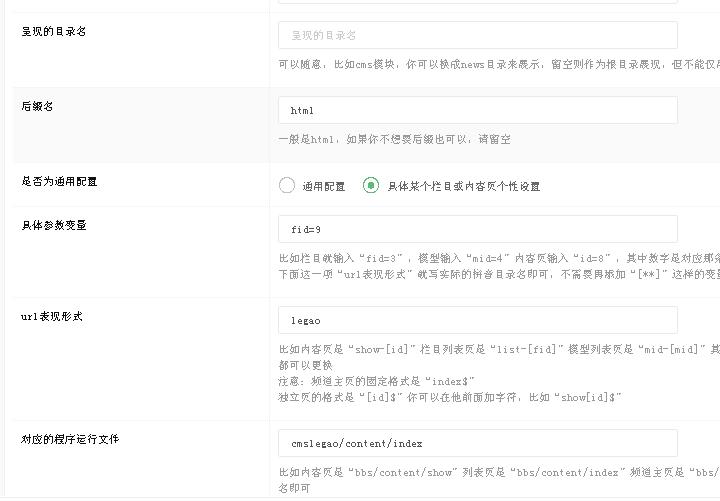Click the 对应的程序运行文件 row label
The image size is (720, 501).
click(71, 439)
